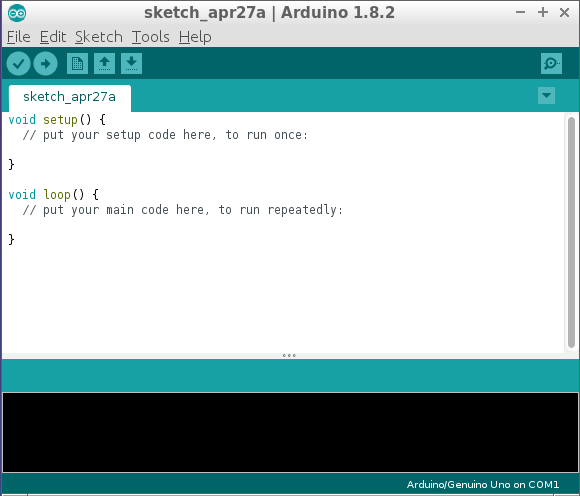Place cursor on the void setup line
580x496 pixels.
[57, 120]
